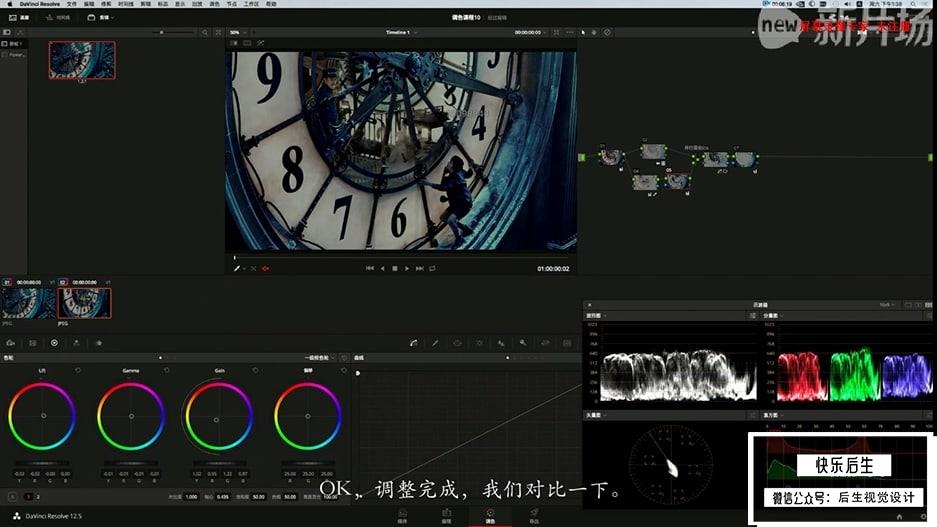Select clip 01 thumbnail in timeline strip
Viewport: 937px width, 527px height.
click(x=28, y=303)
